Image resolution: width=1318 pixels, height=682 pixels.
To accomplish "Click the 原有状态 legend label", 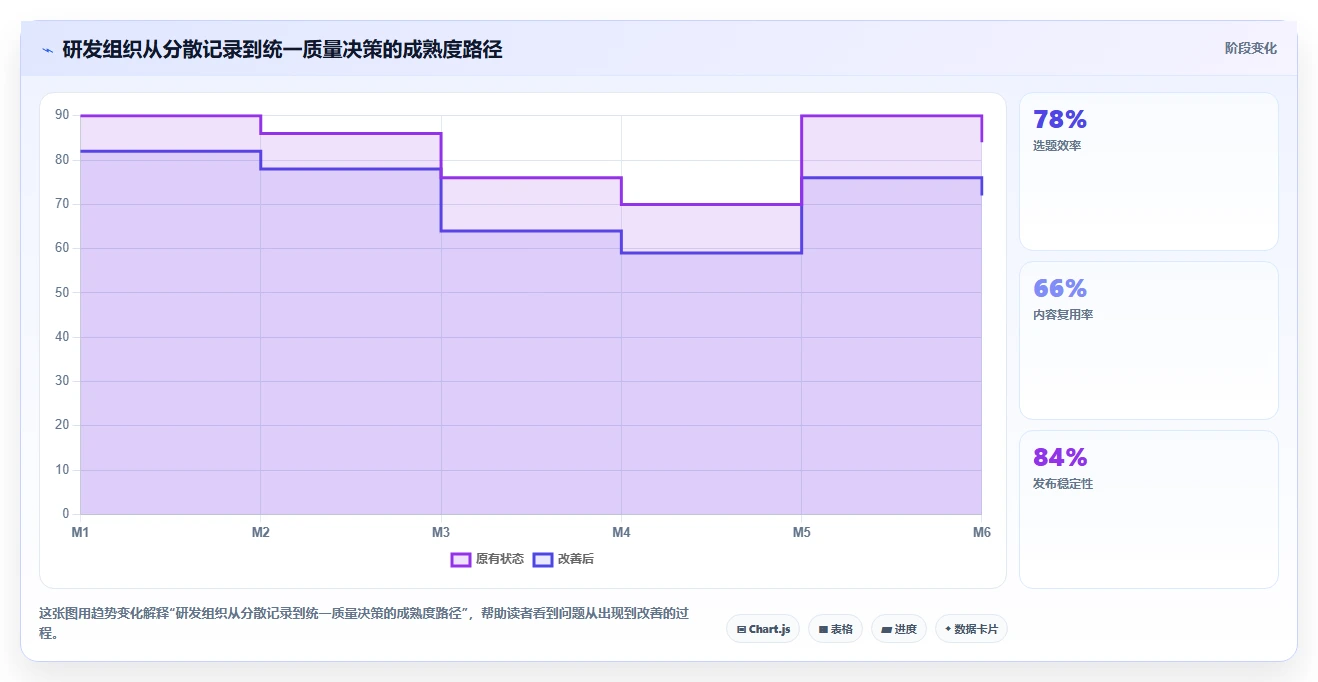I will click(x=500, y=559).
